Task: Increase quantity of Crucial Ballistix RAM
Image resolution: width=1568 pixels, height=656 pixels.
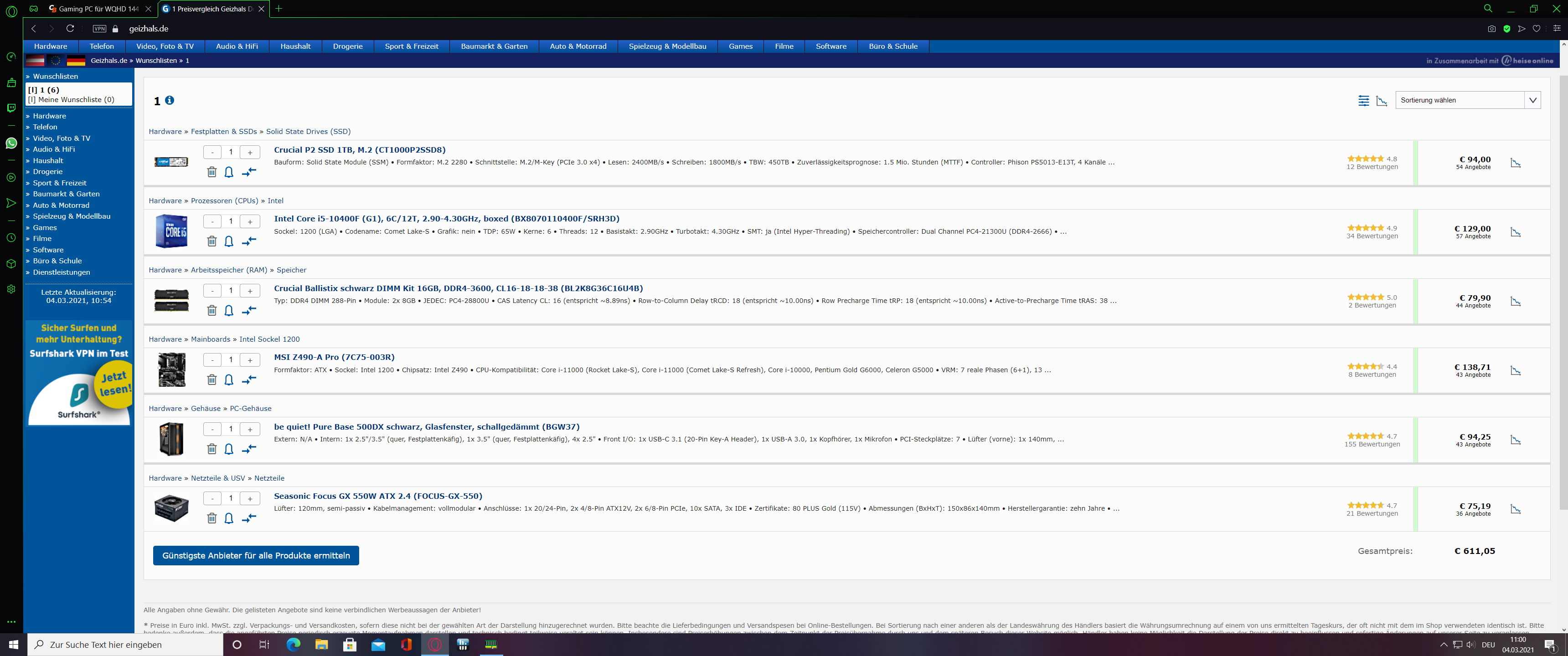Action: point(250,291)
